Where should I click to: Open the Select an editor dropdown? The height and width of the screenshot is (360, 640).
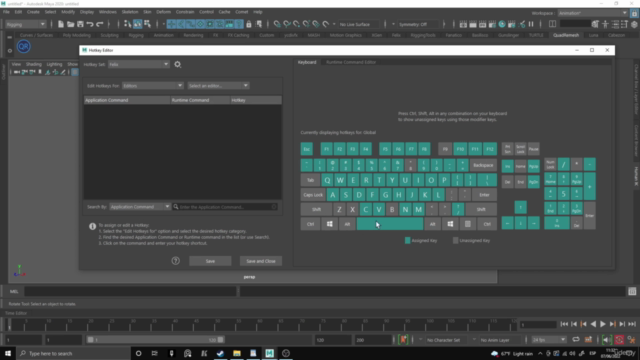pyautogui.click(x=218, y=86)
